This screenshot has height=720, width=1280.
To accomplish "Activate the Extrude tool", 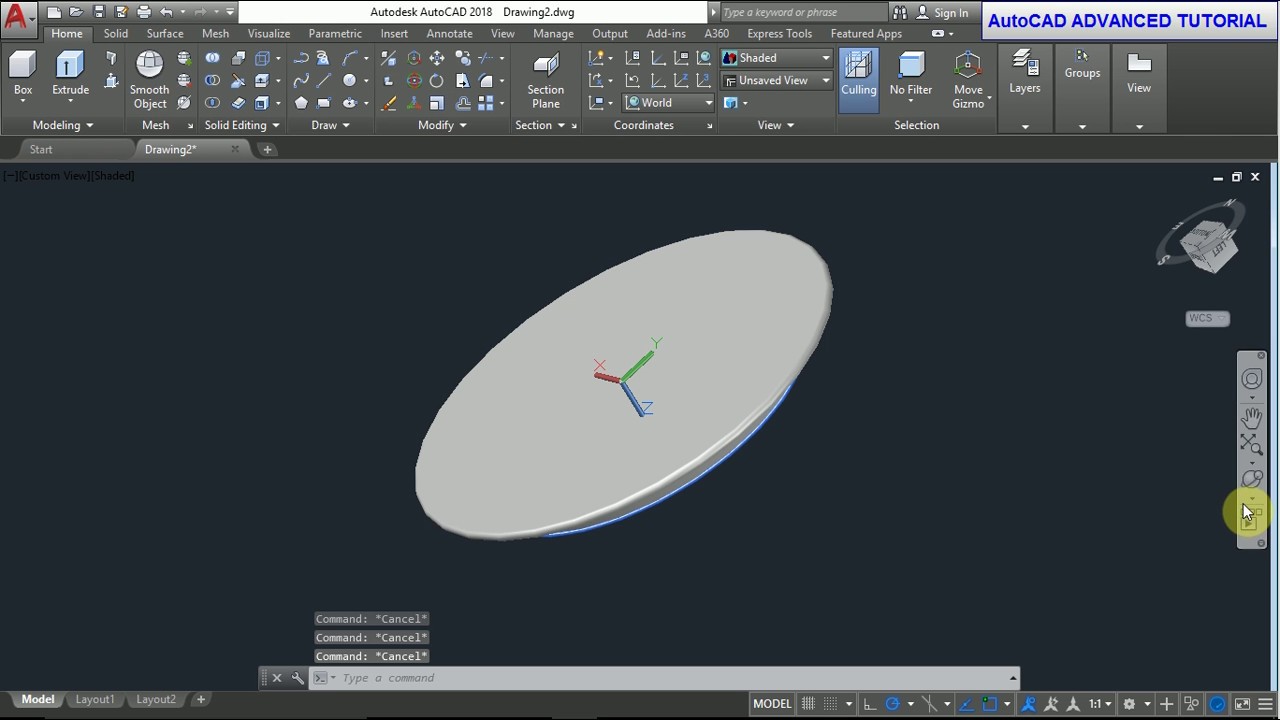I will (x=70, y=75).
